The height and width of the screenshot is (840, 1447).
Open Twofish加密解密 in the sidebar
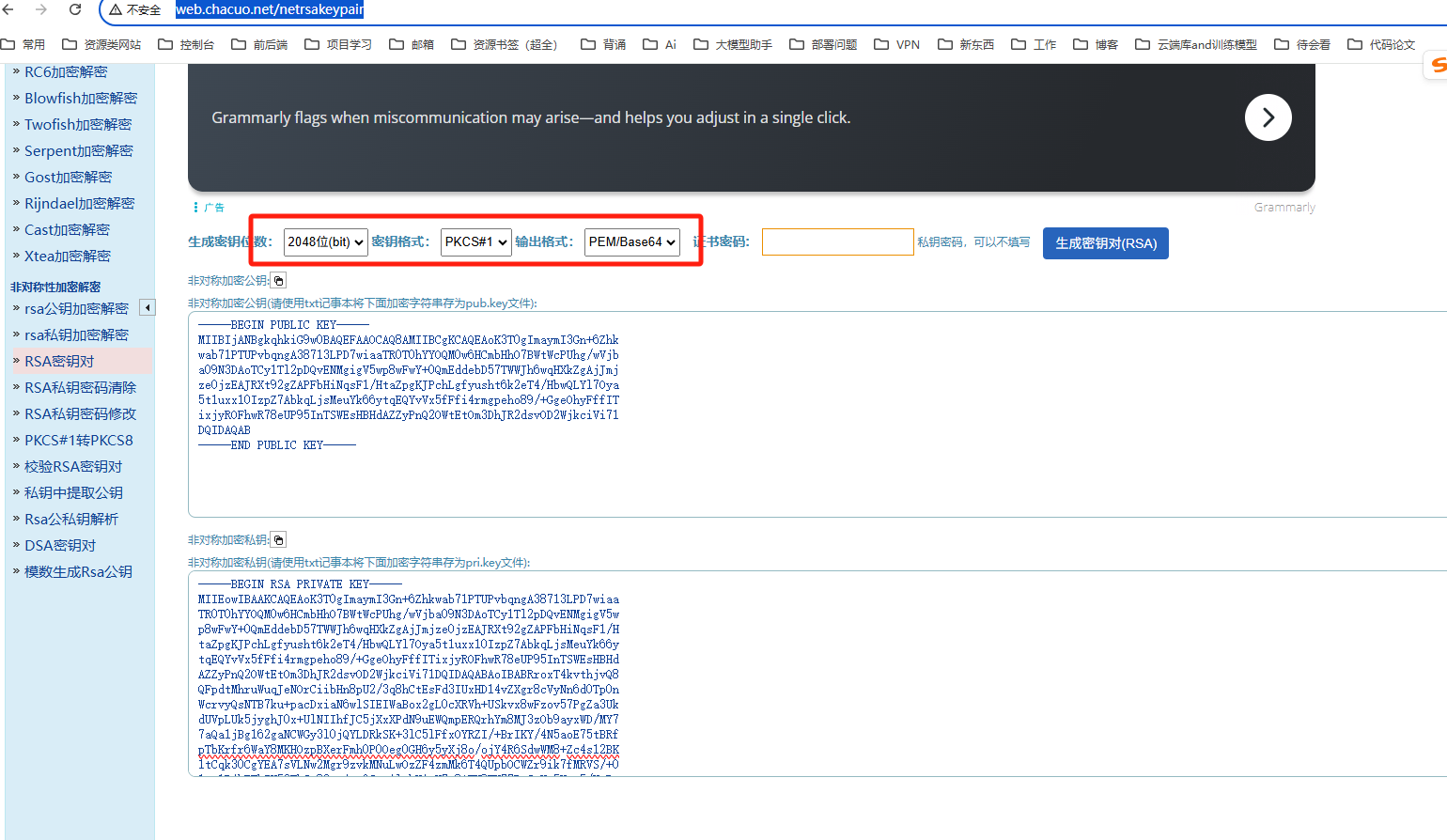[78, 124]
